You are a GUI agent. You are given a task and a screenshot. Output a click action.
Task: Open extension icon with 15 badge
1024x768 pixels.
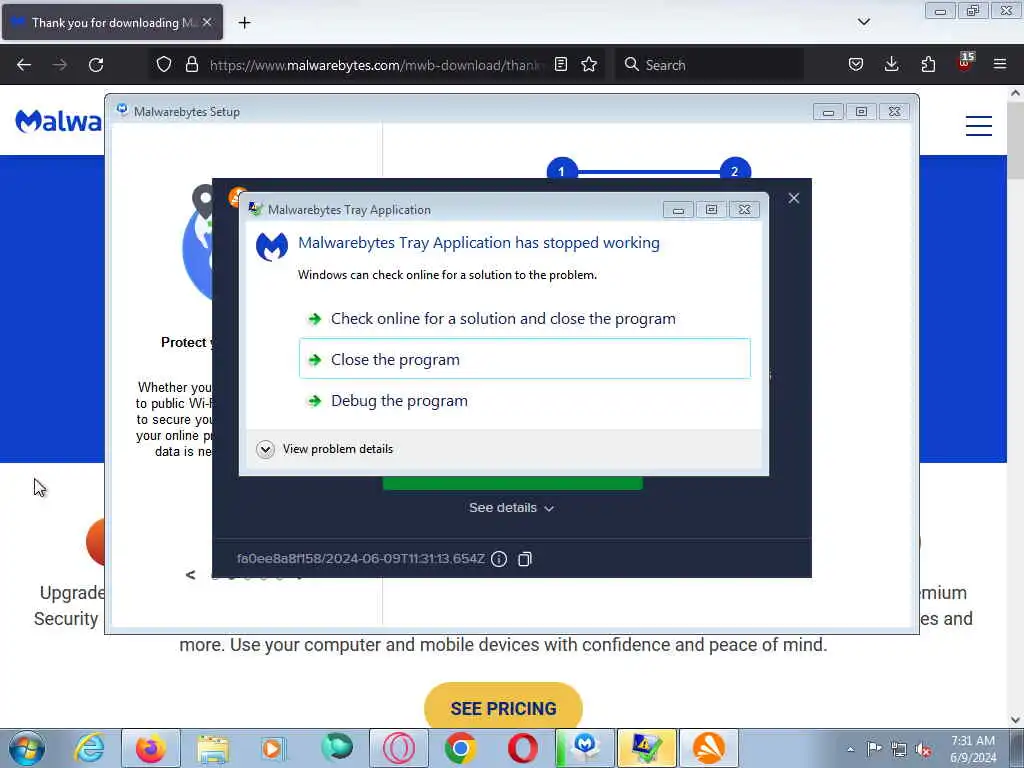click(x=965, y=62)
